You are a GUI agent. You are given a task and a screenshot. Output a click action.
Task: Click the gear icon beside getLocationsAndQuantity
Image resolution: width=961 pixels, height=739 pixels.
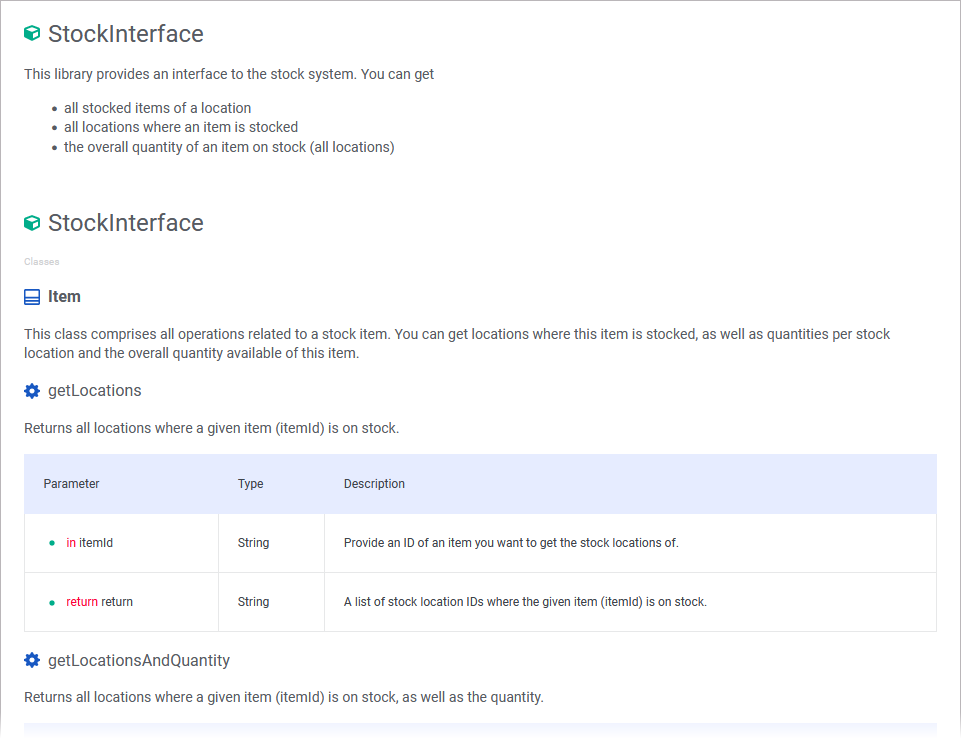click(x=31, y=660)
